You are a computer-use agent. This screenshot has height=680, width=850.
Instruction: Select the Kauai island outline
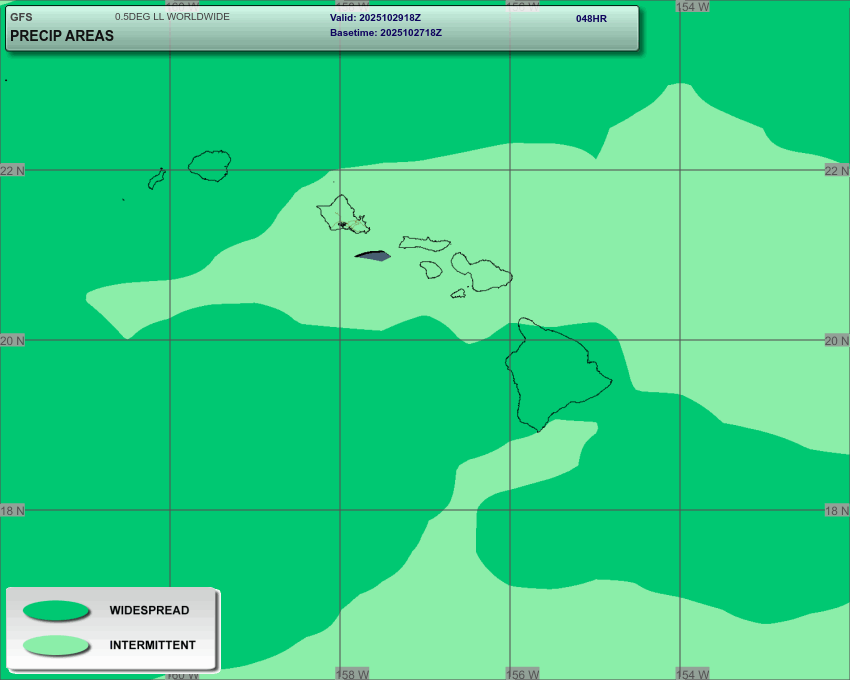pyautogui.click(x=211, y=166)
